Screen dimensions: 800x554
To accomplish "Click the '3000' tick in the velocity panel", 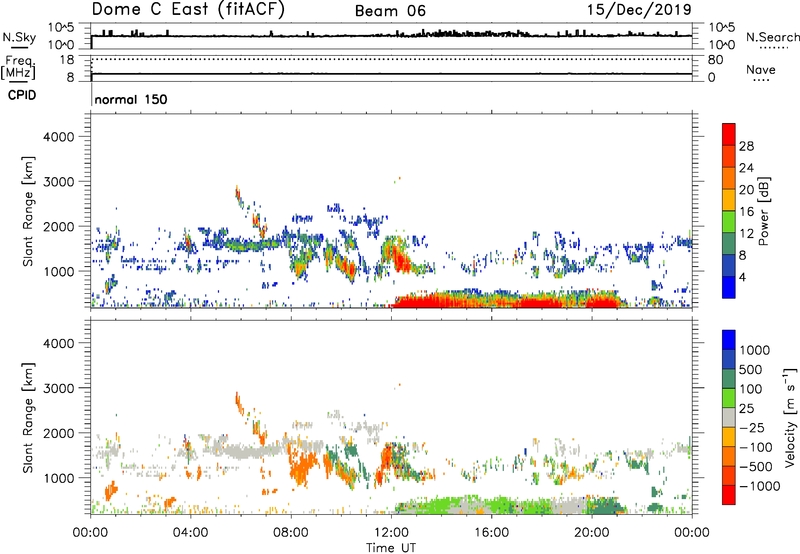I will pos(59,388).
